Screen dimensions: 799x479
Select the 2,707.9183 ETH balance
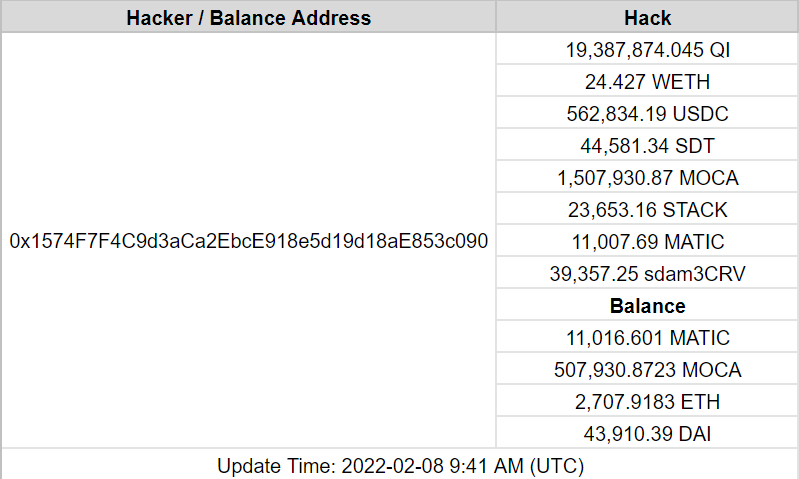pos(647,402)
